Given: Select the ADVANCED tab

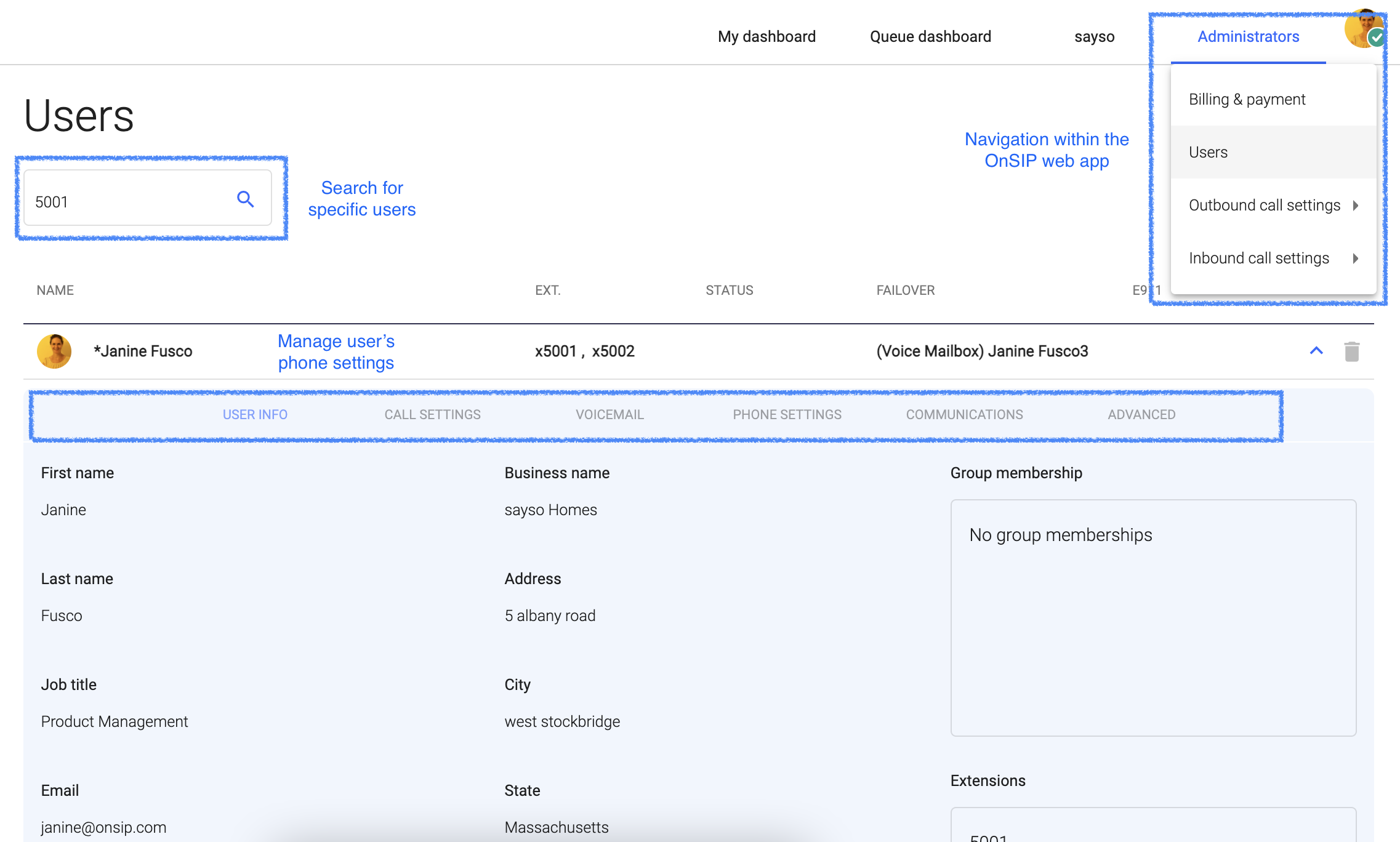Looking at the screenshot, I should [x=1141, y=414].
